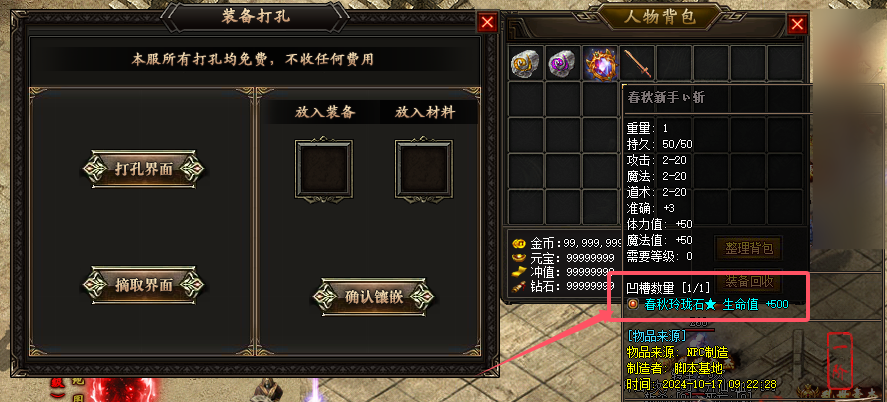This screenshot has width=887, height=402.
Task: Select the purple swirl stone in backpack
Action: point(562,63)
